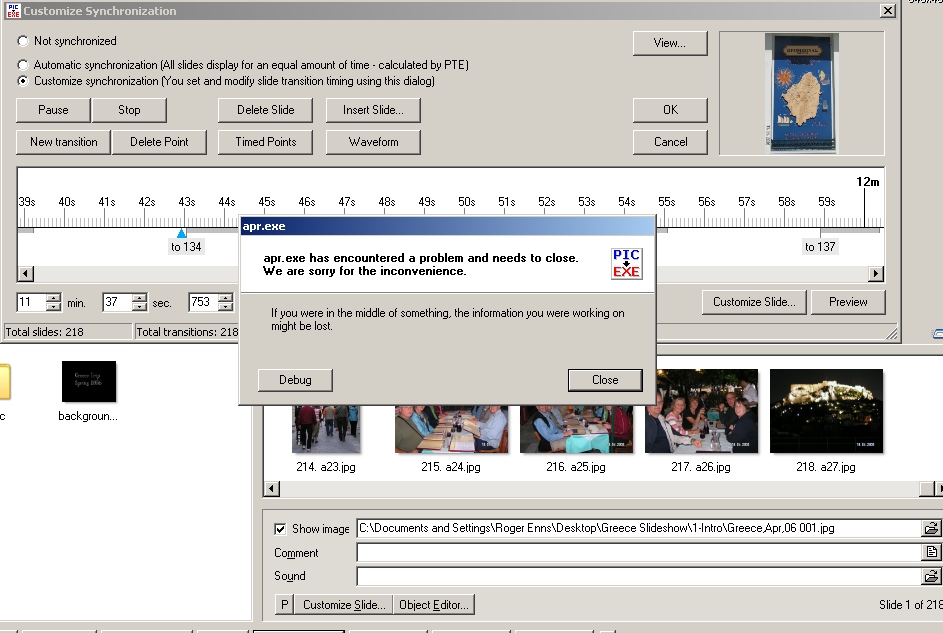Browse for image file with folder icon

(x=931, y=528)
